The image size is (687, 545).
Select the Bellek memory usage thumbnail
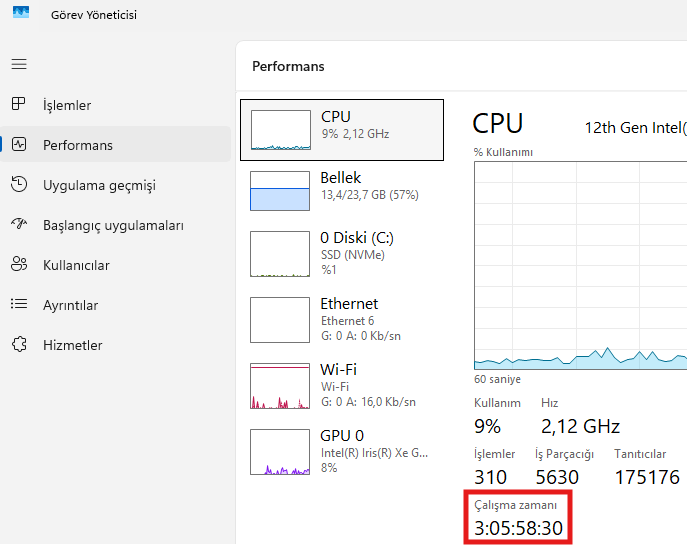tap(280, 190)
